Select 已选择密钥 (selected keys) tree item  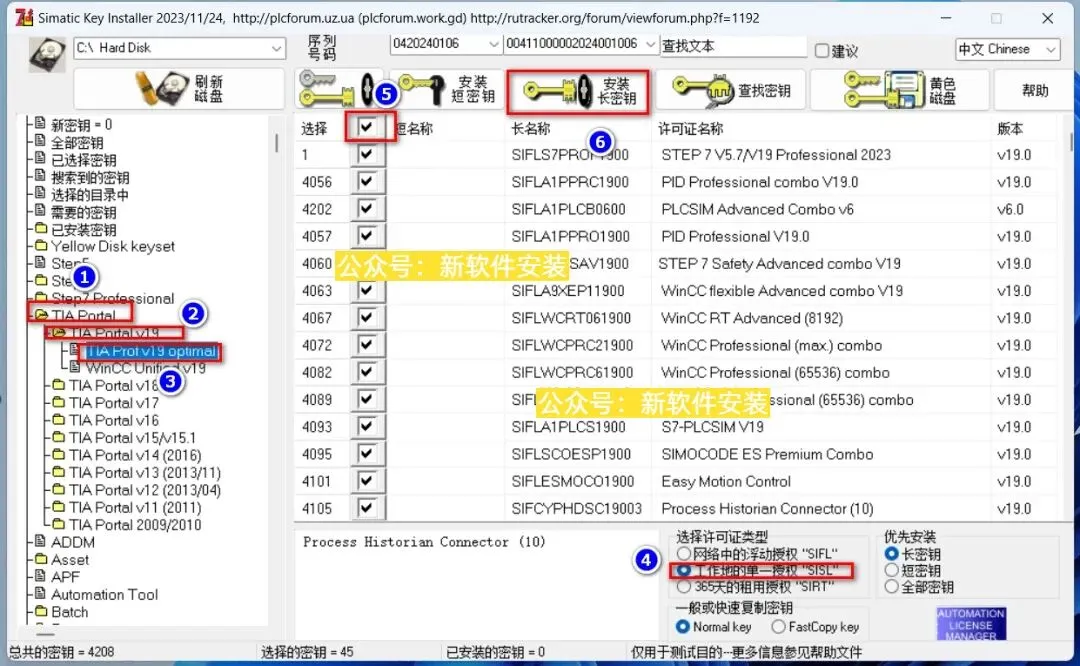[84, 160]
